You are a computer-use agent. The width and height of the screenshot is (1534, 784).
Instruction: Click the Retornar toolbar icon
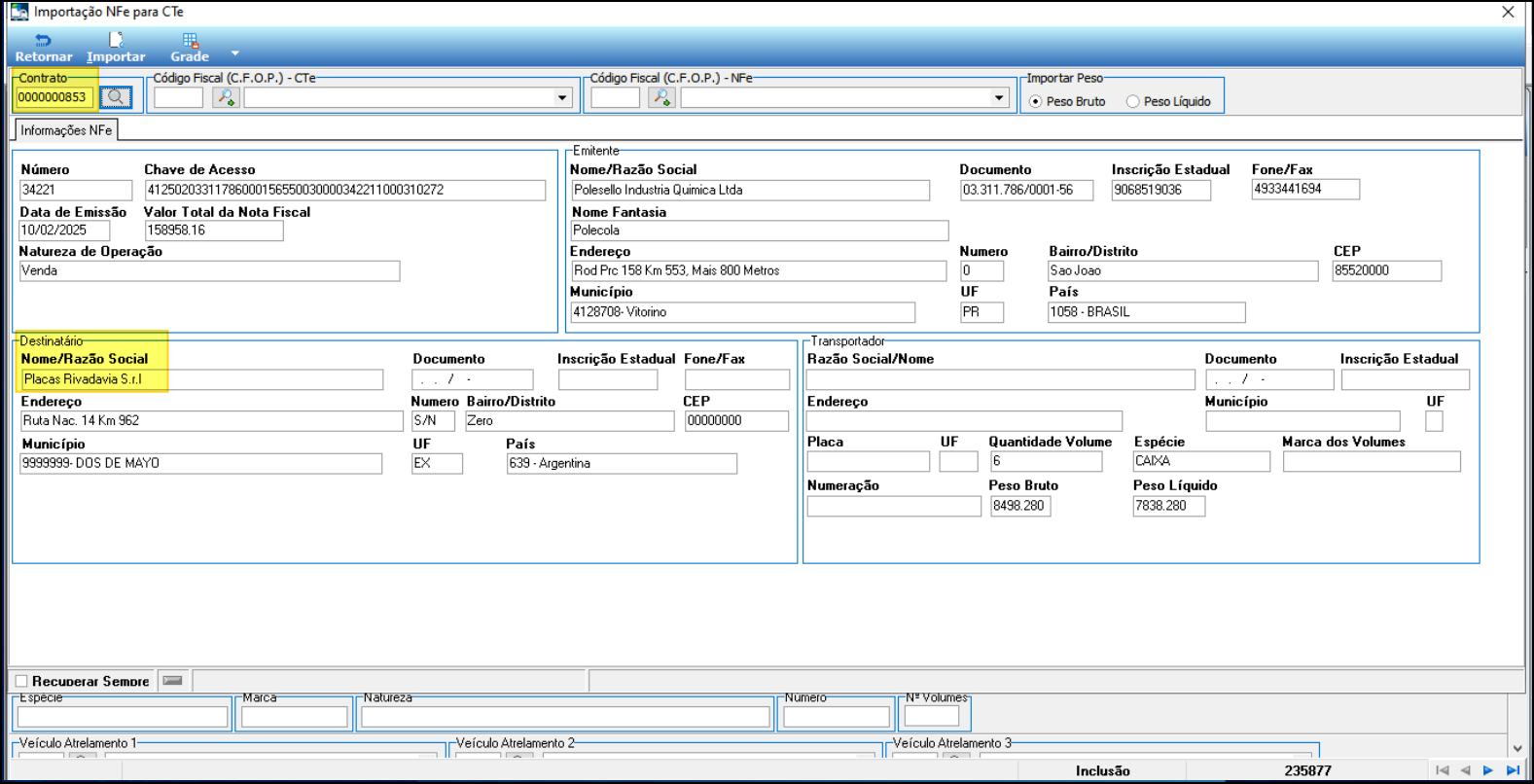tap(43, 41)
